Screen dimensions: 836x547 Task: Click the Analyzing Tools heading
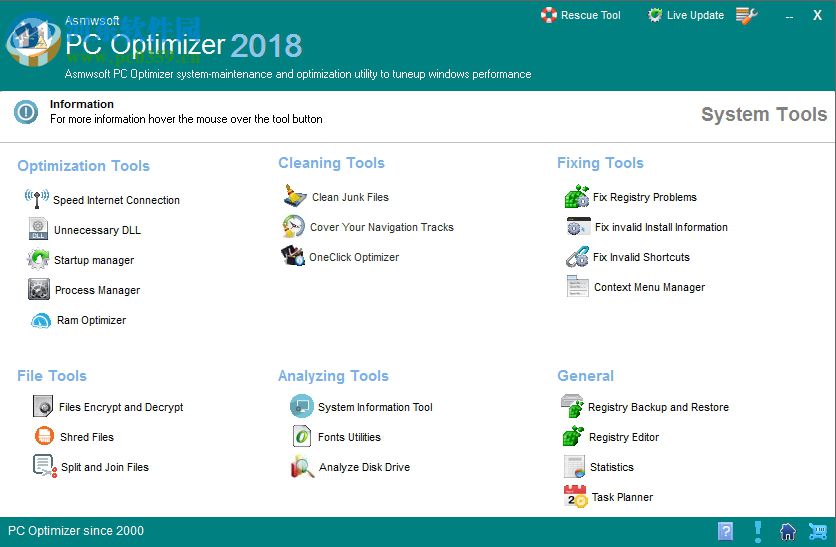click(333, 376)
